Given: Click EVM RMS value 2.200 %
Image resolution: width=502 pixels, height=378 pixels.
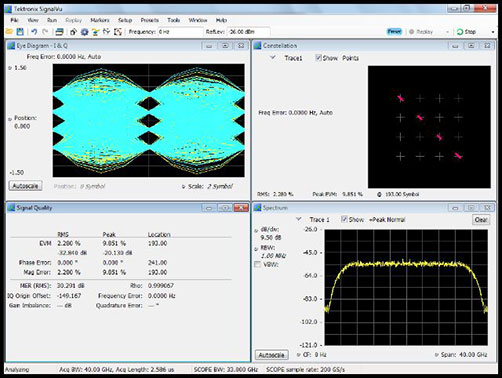Looking at the screenshot, I should point(69,243).
